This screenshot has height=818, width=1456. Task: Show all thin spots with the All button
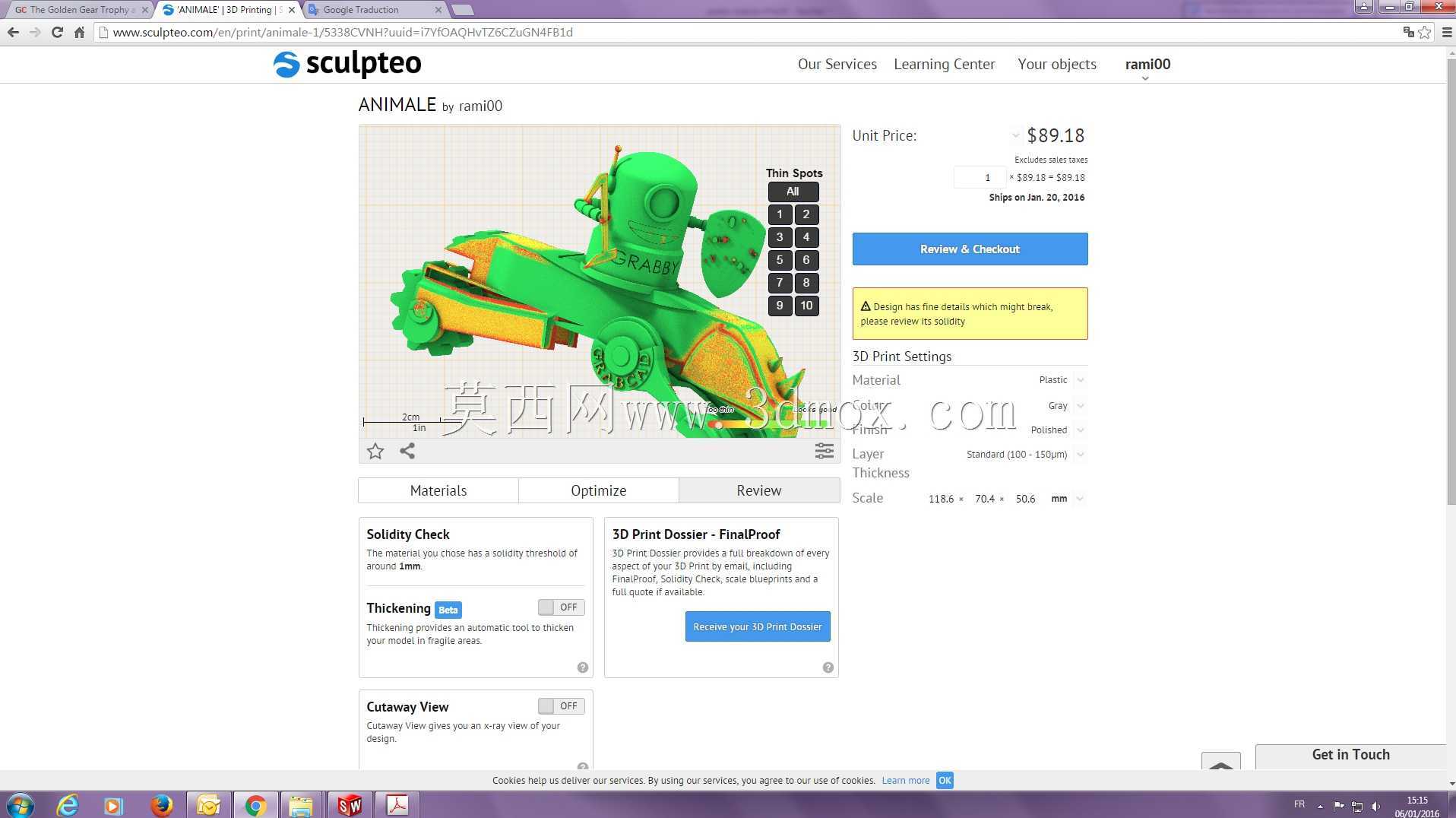[x=793, y=192]
